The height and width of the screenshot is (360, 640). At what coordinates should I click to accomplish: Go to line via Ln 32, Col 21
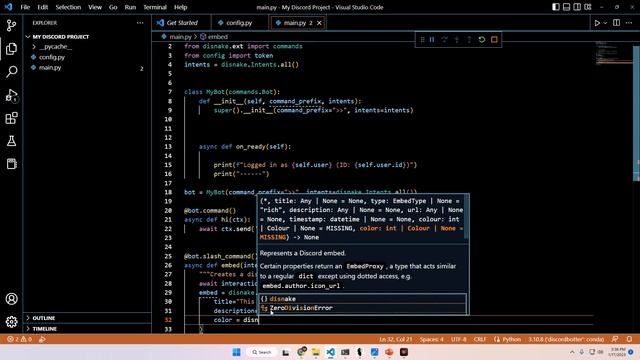tap(396, 339)
